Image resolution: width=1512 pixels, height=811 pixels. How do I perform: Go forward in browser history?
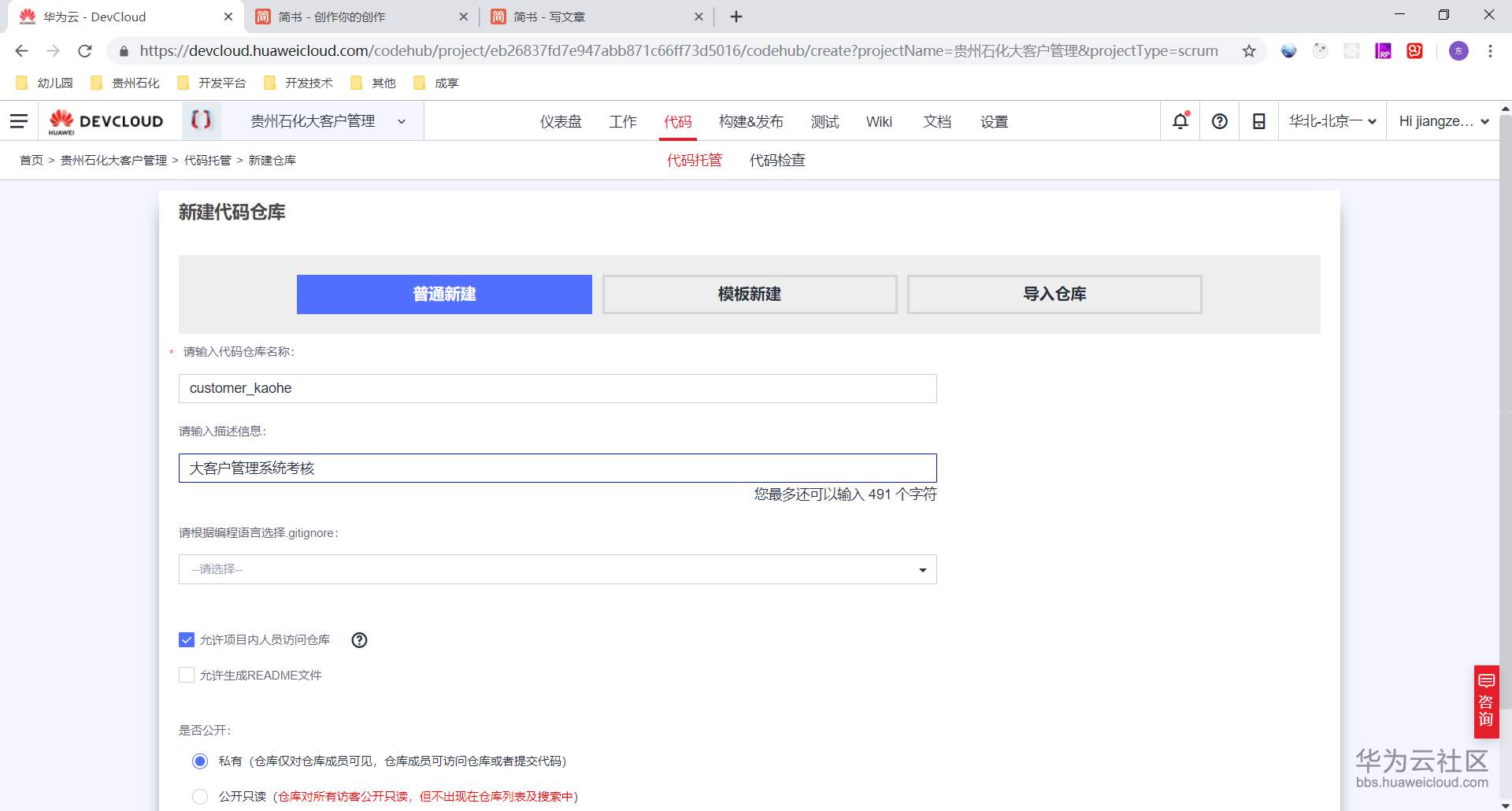pos(54,51)
